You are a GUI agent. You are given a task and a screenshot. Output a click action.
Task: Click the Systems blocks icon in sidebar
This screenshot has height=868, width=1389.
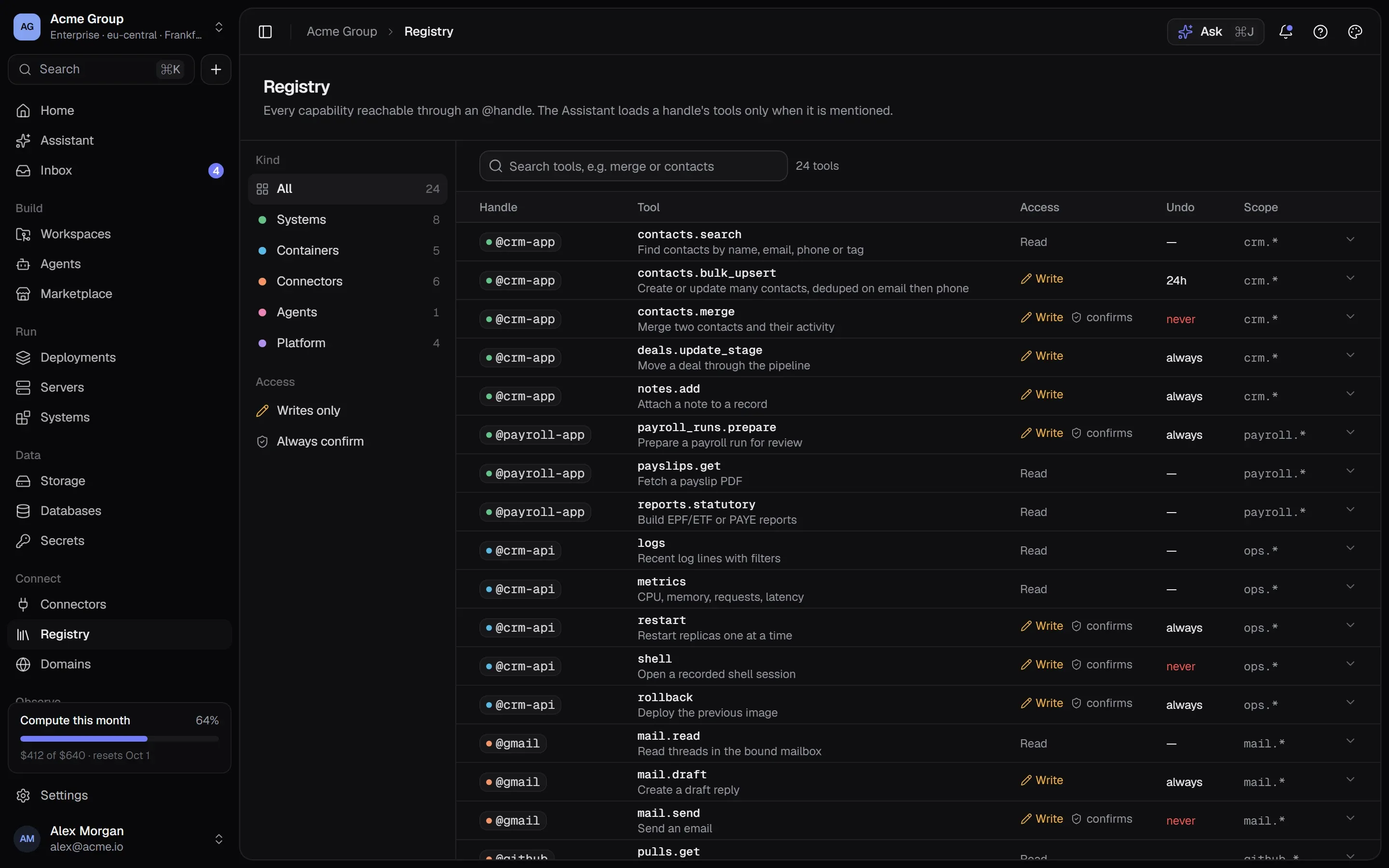(23, 417)
